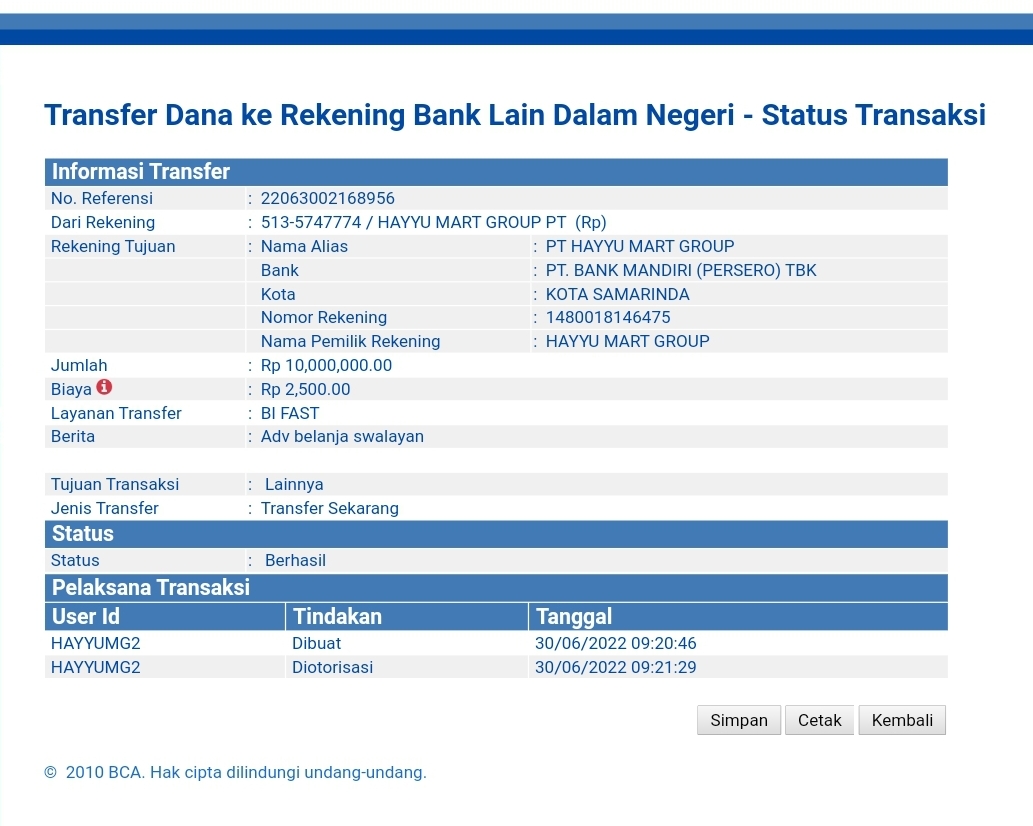Click the Rp 2,500.00 fee value
Image resolution: width=1033 pixels, height=826 pixels.
[305, 389]
